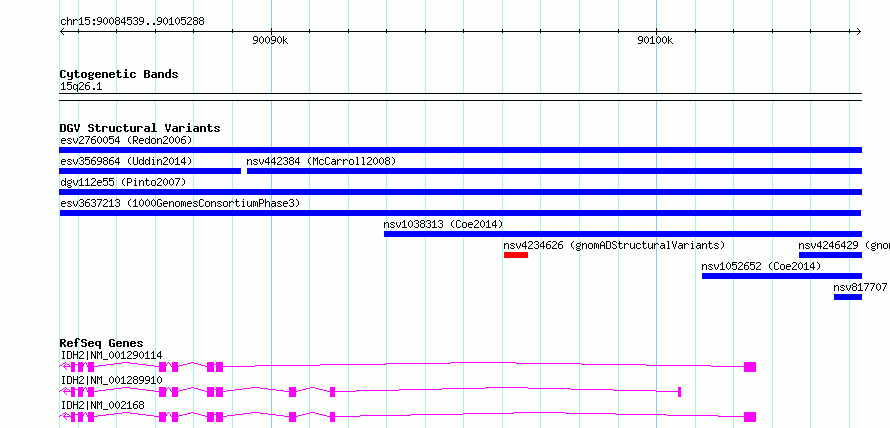Click the nsv817707 blue variant bar
This screenshot has width=890, height=428.
point(848,297)
